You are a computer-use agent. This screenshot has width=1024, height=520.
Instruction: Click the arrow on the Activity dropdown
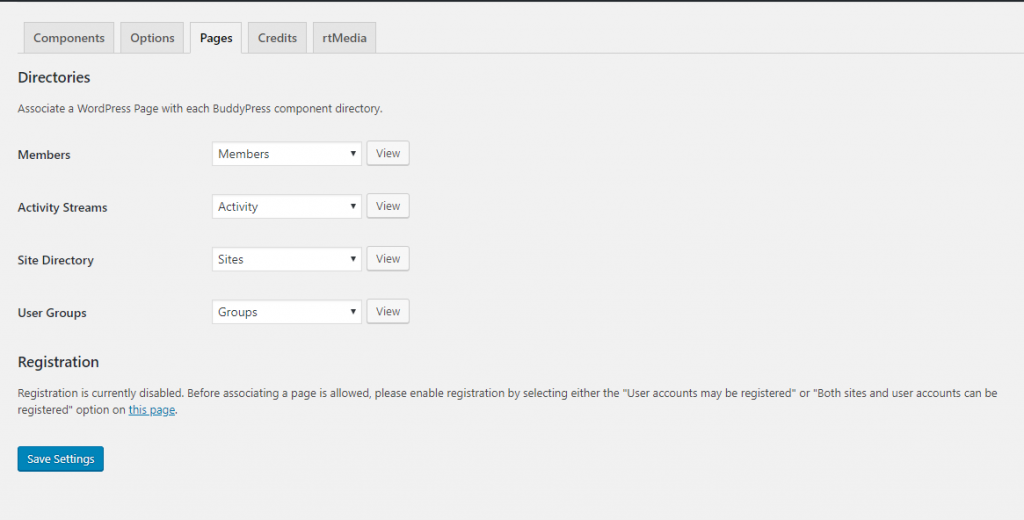[x=353, y=206]
